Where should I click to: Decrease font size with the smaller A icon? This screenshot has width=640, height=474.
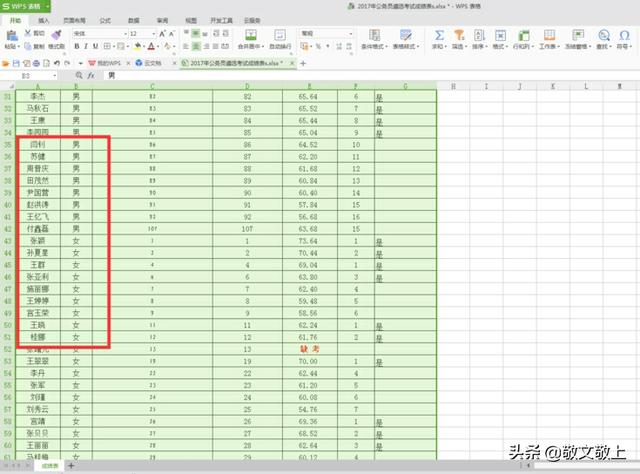point(172,33)
